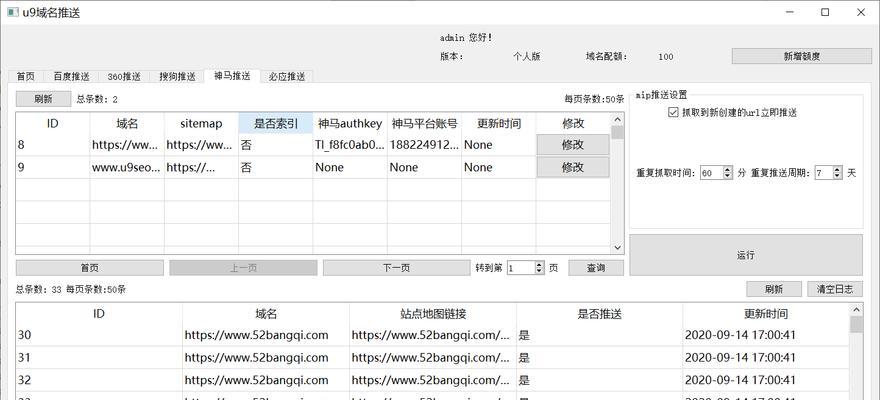Click the 神马authkey column header
Viewport: 880px width, 400px height.
[350, 123]
